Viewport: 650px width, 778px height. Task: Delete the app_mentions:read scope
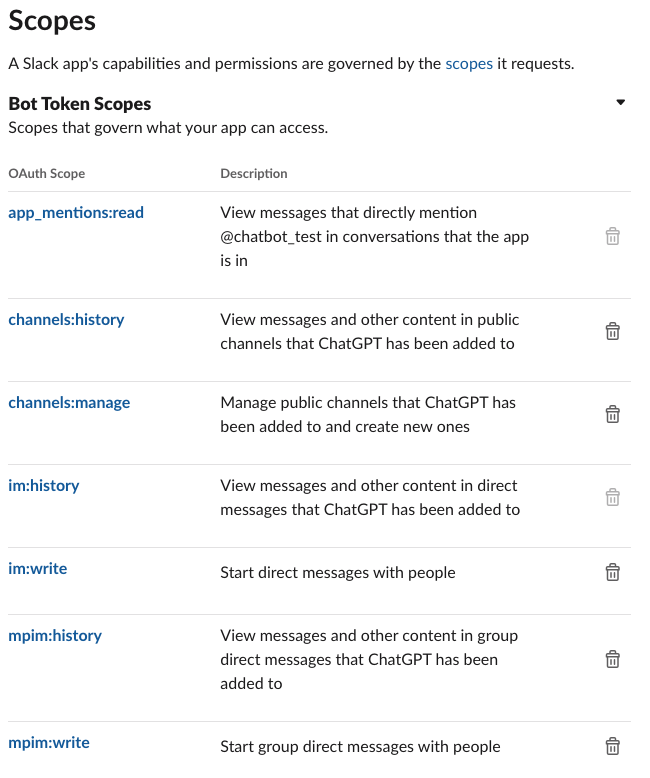tap(613, 237)
